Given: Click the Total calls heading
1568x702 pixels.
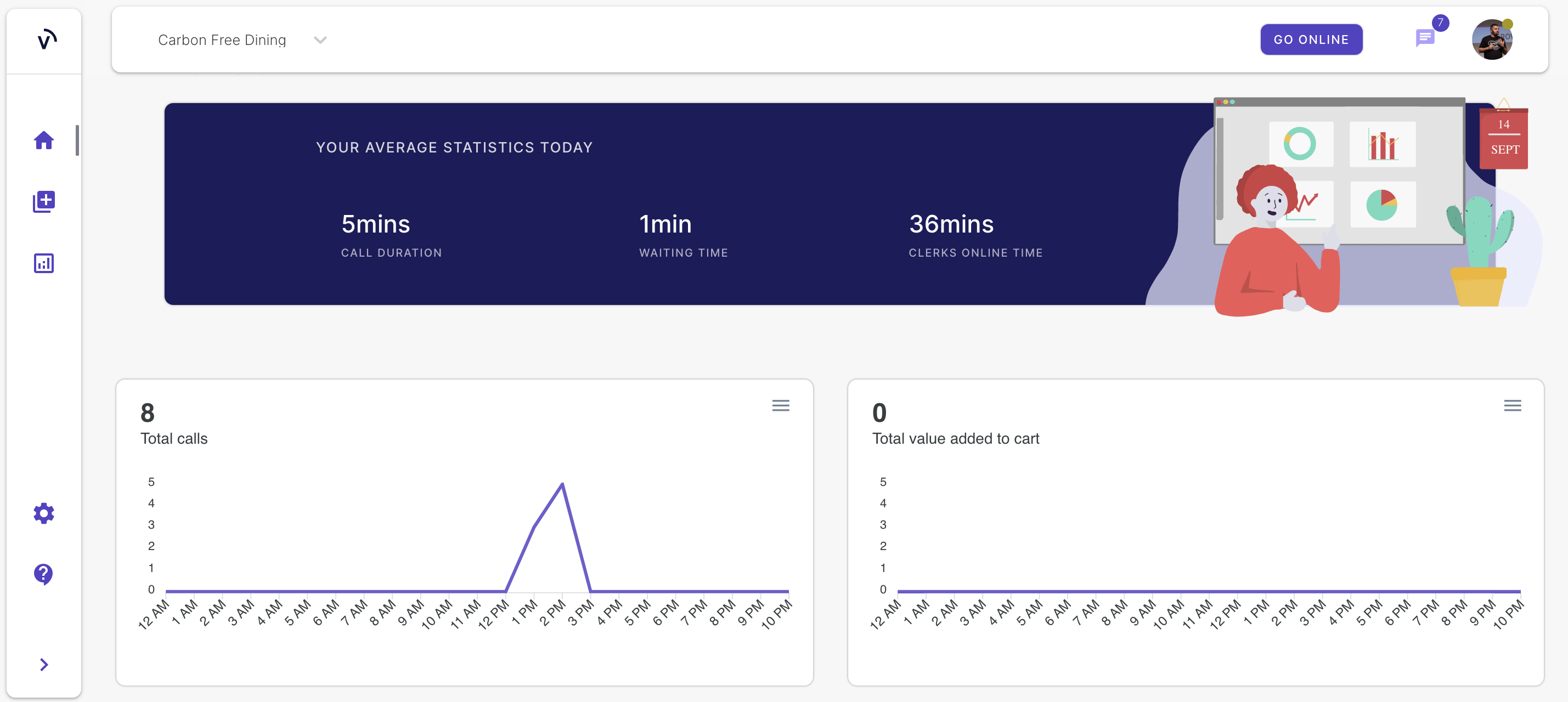Looking at the screenshot, I should pyautogui.click(x=173, y=439).
